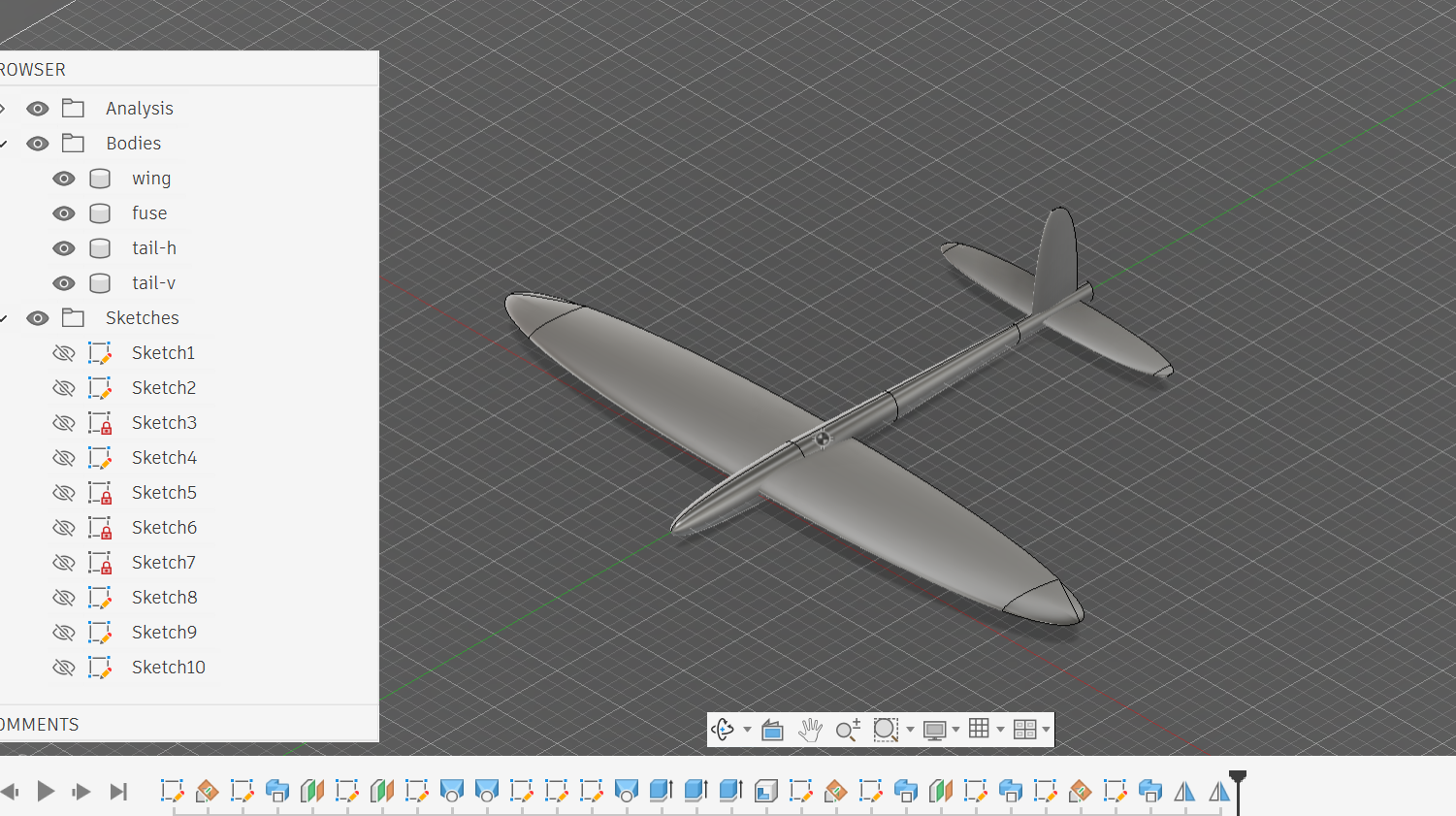The height and width of the screenshot is (816, 1456).
Task: Select Sketch8 in the browser
Action: [164, 598]
